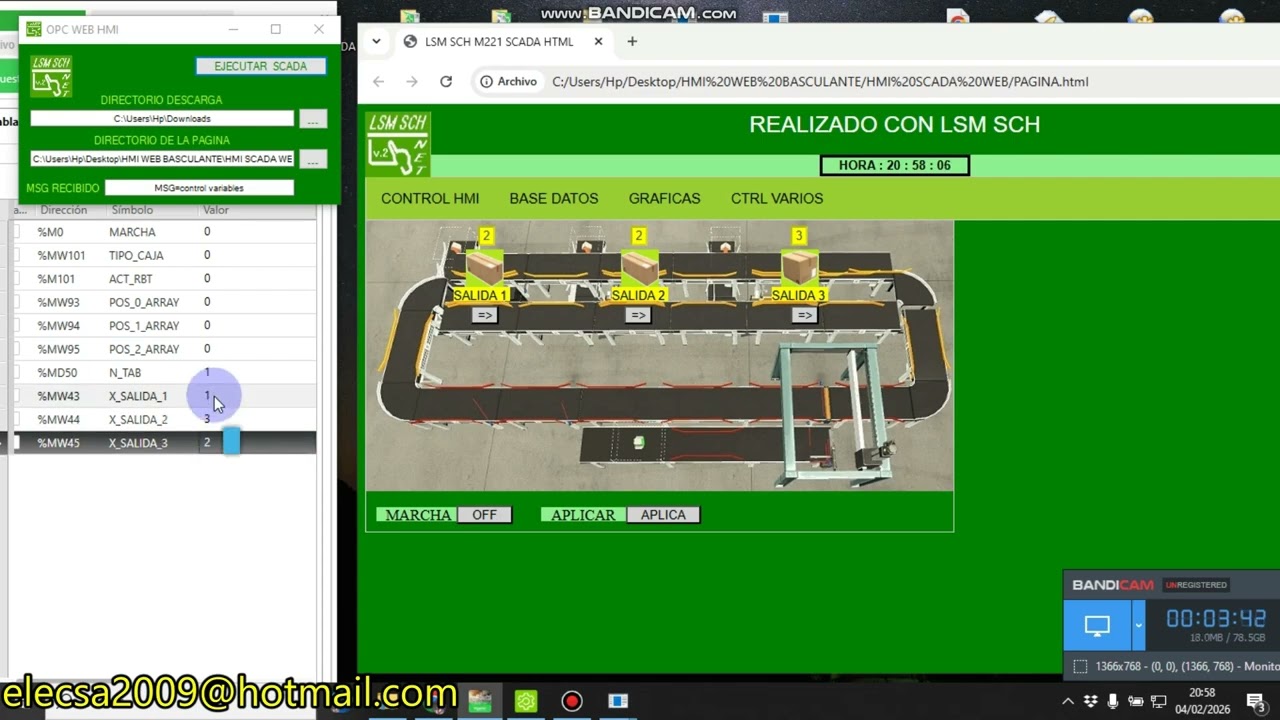The image size is (1280, 720).
Task: Select the %M101 ACT_RBT row
Action: (x=163, y=279)
